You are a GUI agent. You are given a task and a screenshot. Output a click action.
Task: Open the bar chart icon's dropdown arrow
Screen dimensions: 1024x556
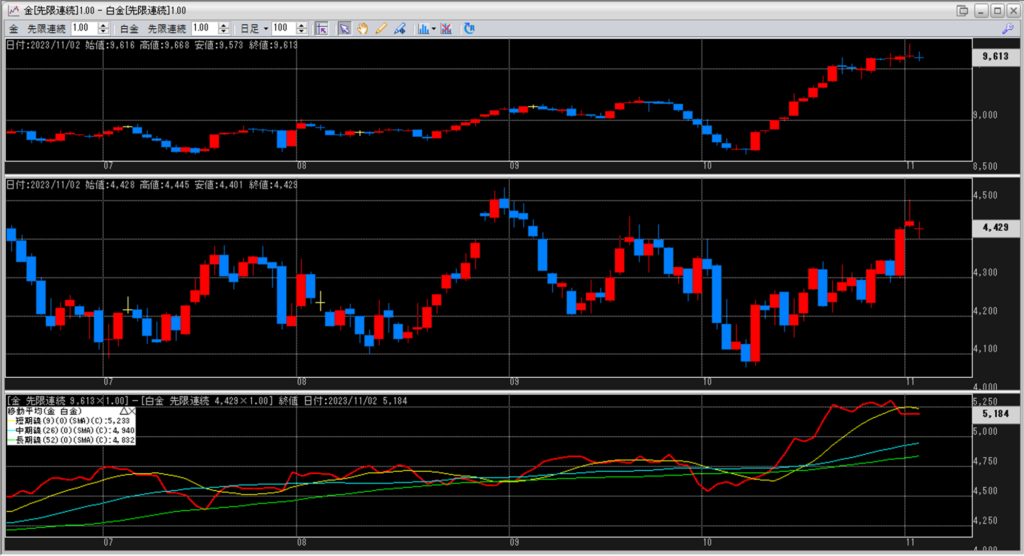(x=433, y=28)
